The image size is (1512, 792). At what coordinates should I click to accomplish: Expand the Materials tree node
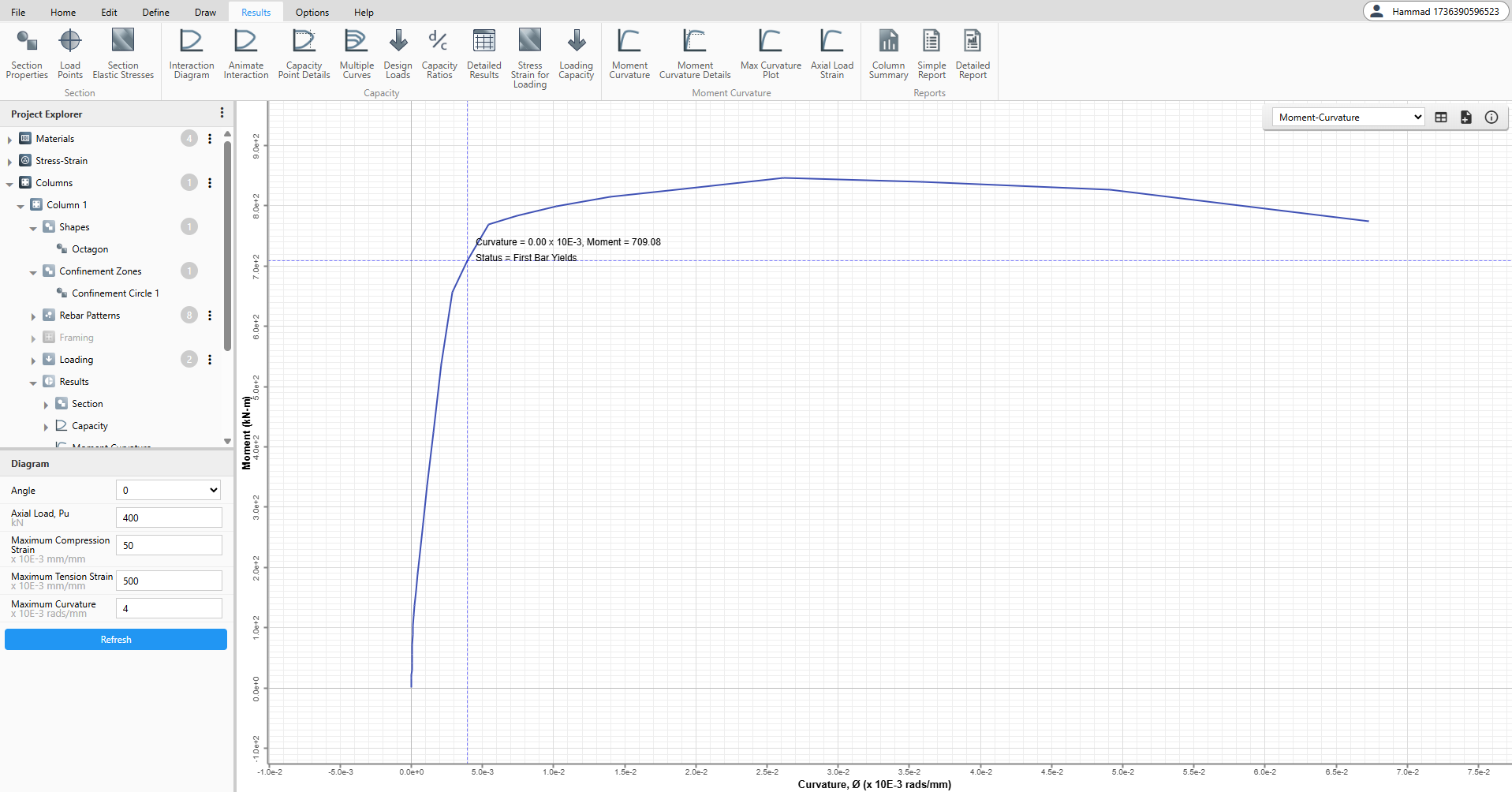tap(9, 140)
